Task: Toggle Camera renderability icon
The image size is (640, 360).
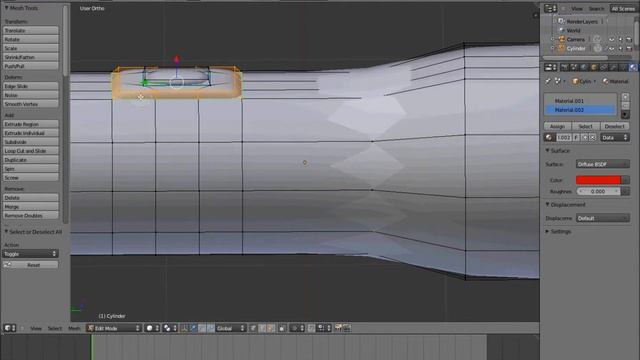Action: pyautogui.click(x=629, y=39)
